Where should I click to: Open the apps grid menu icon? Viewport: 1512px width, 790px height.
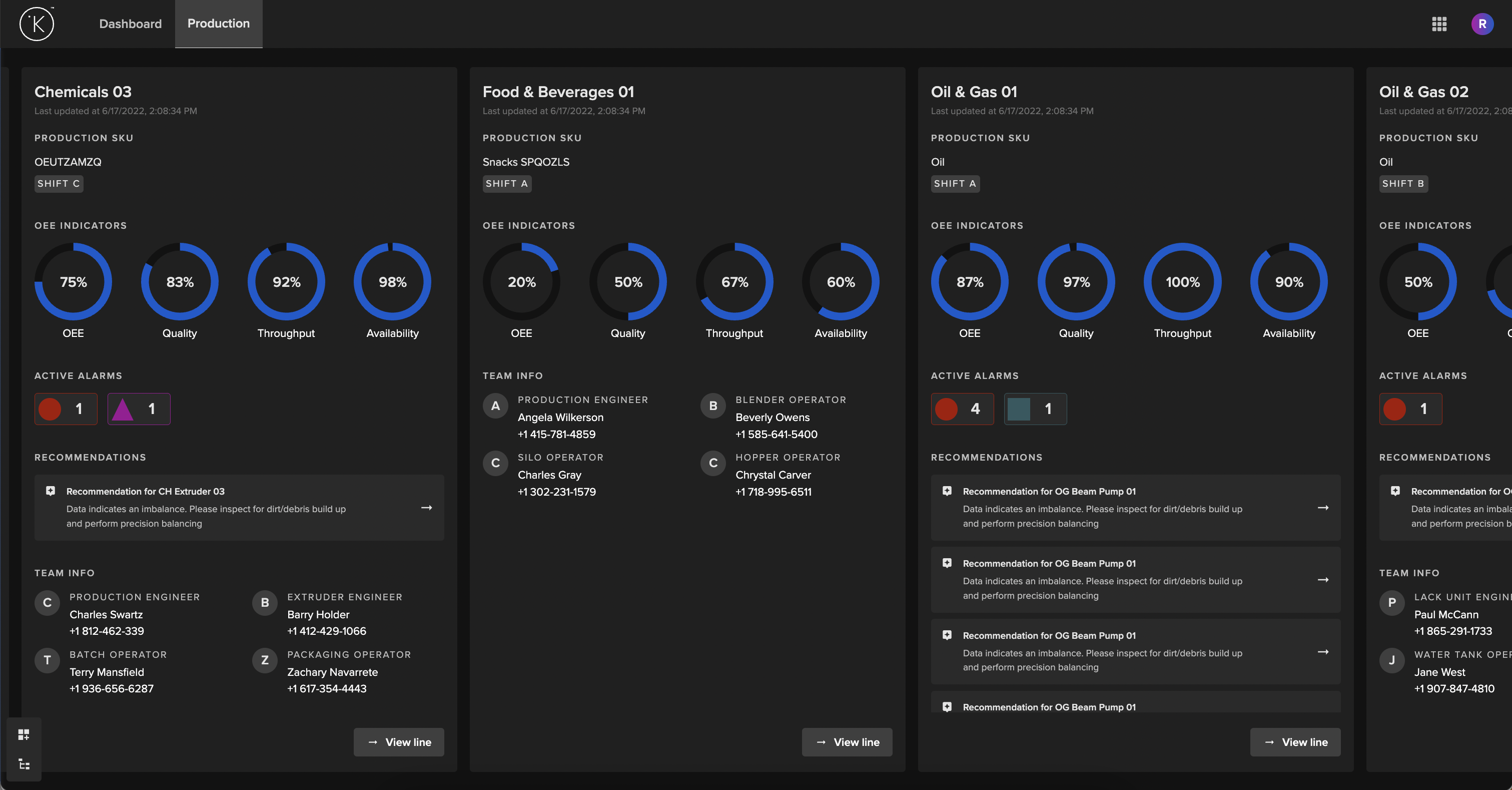[x=1438, y=24]
